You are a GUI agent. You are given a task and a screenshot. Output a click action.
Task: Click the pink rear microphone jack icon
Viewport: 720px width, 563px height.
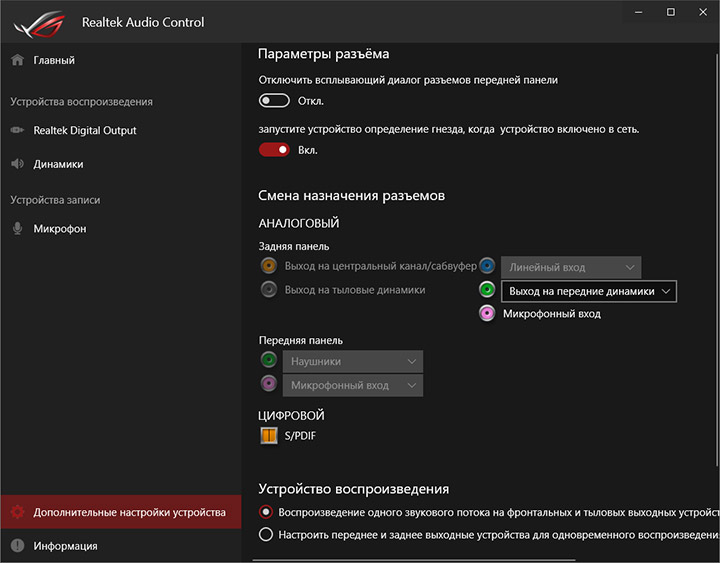(x=487, y=314)
